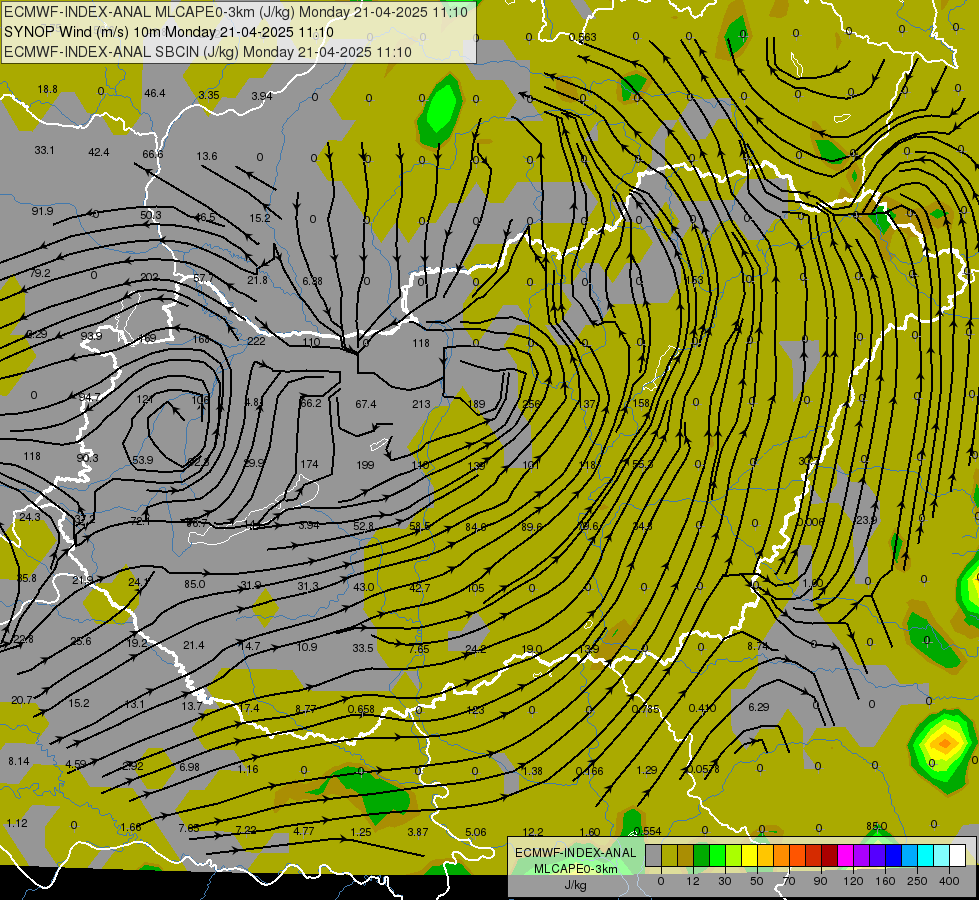Click the grid value 79.2
Image resolution: width=979 pixels, height=900 pixels.
pyautogui.click(x=39, y=272)
